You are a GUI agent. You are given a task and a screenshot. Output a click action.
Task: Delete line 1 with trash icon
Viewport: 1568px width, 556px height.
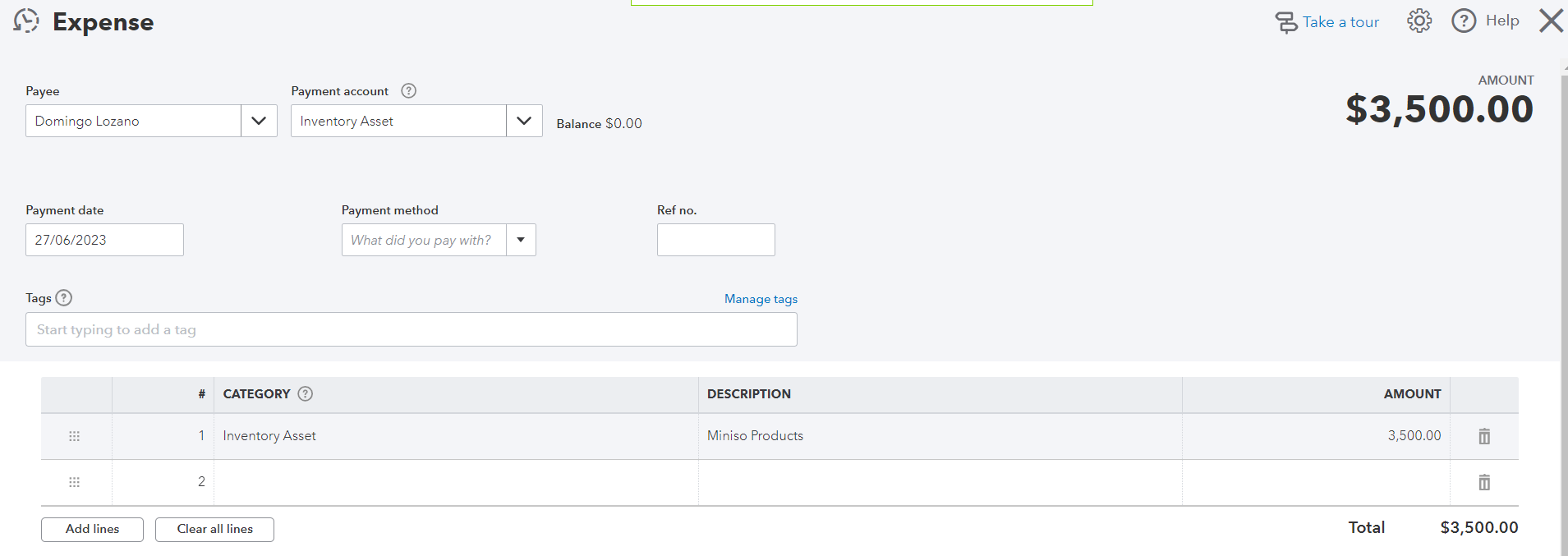pos(1484,436)
